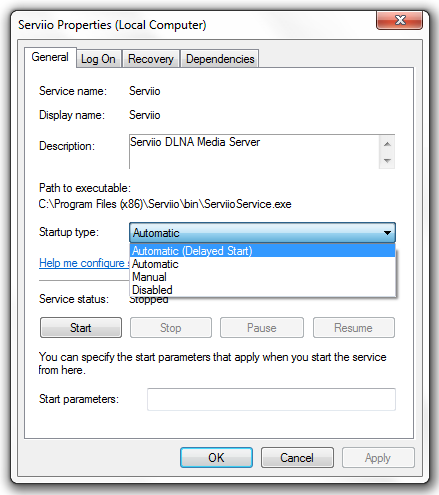Click the greyed-out Apply button

click(378, 458)
